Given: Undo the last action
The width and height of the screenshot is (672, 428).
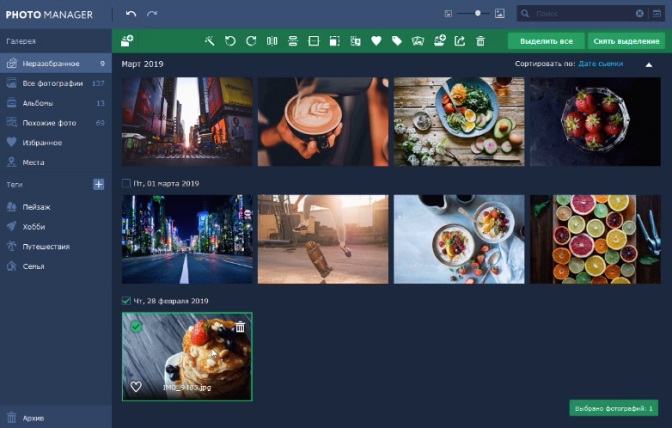Looking at the screenshot, I should pos(131,14).
